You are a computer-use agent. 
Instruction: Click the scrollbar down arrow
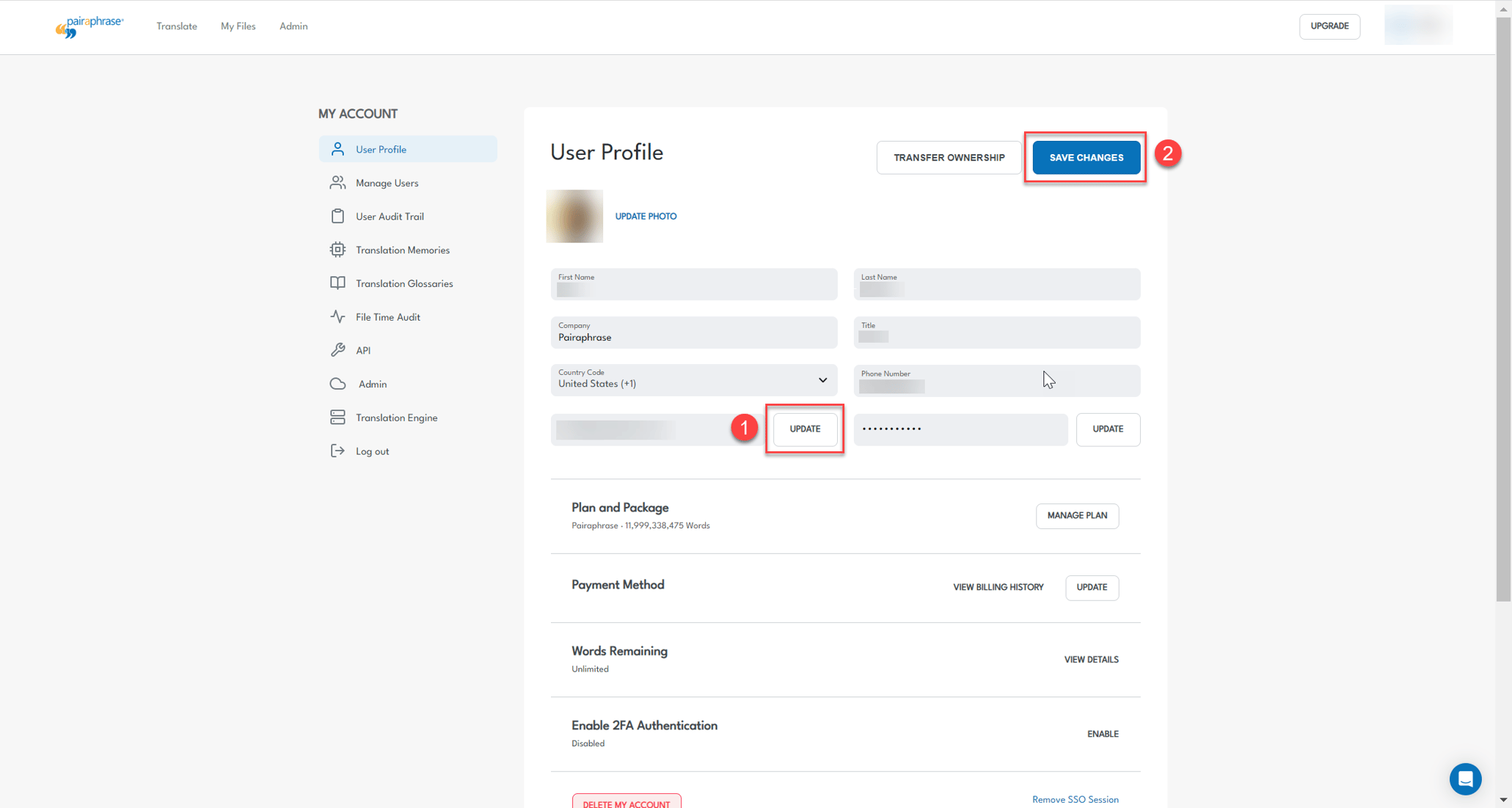pos(1503,800)
